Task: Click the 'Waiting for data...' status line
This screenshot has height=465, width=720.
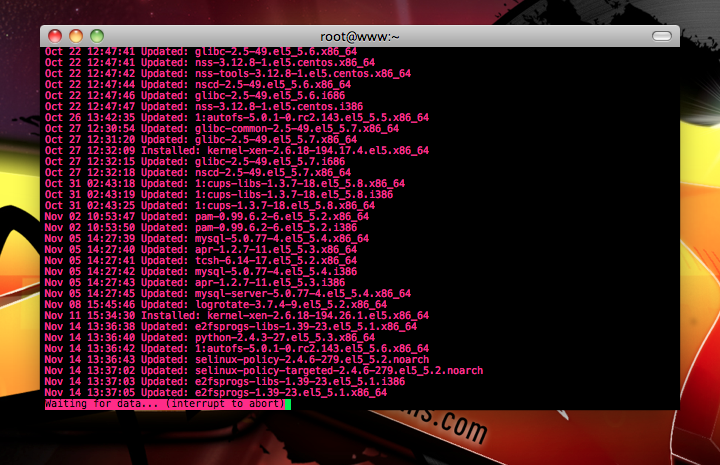Action: click(x=165, y=404)
